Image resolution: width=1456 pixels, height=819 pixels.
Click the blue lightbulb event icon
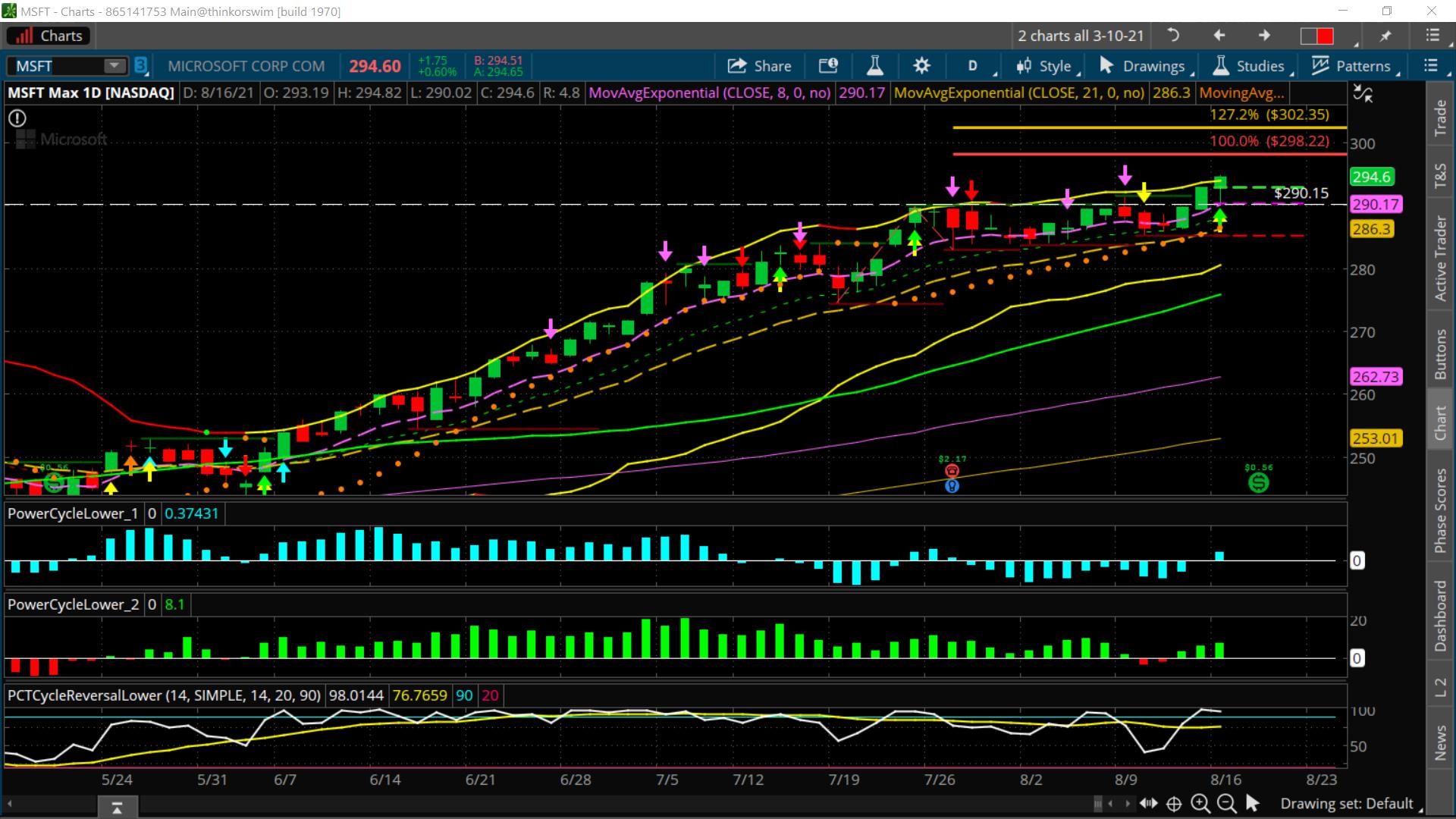click(x=952, y=485)
